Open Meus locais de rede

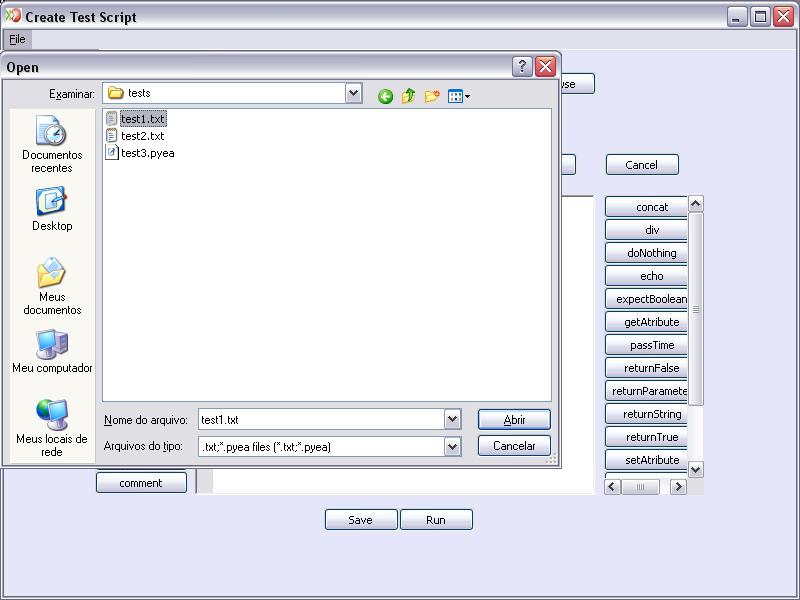(52, 427)
